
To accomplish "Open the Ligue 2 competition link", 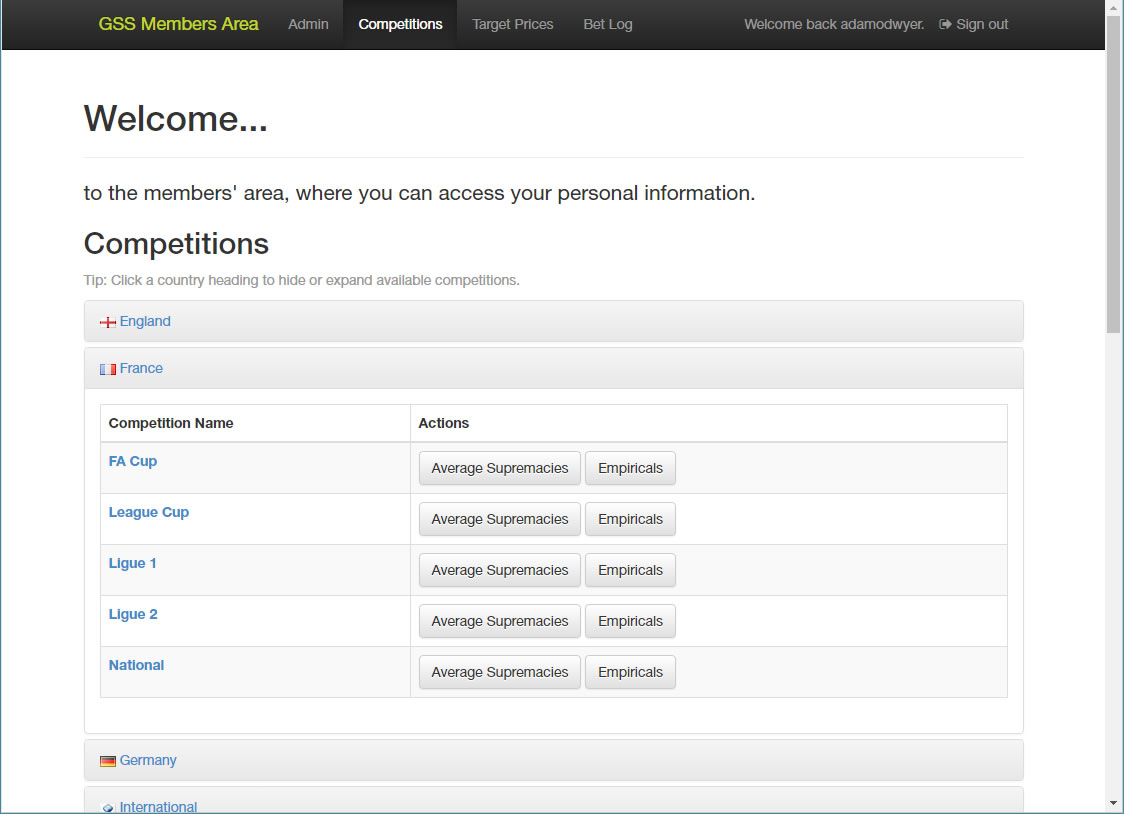I will tap(133, 613).
